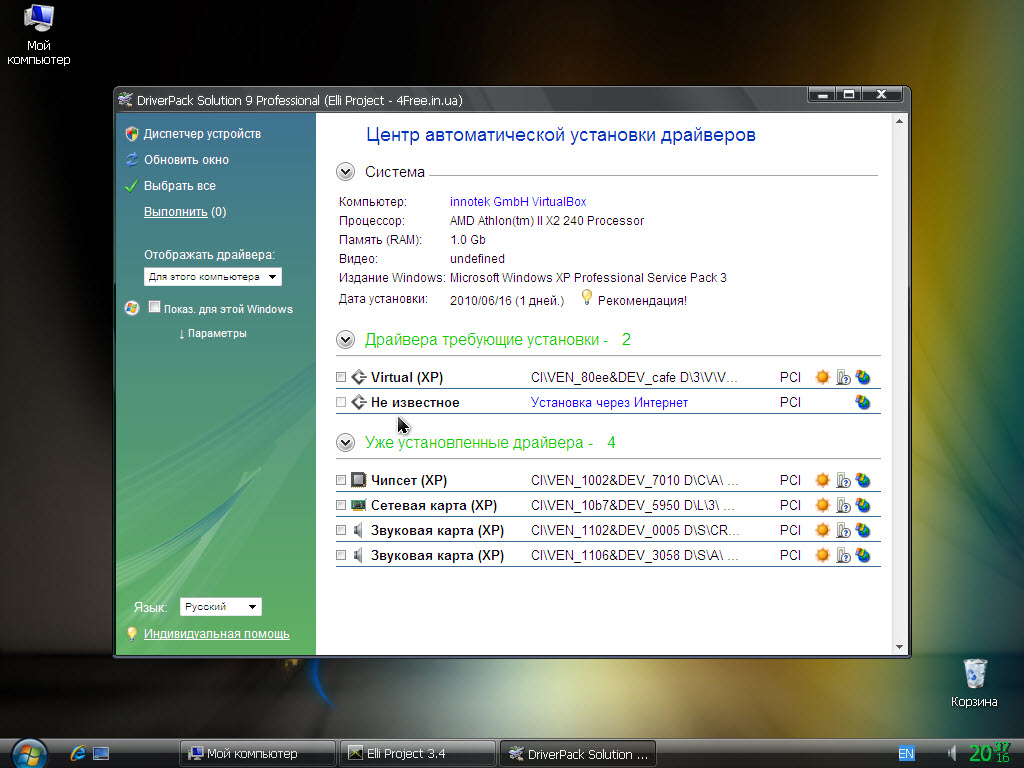Click the Windows globe icon for Не известное

pyautogui.click(x=863, y=402)
